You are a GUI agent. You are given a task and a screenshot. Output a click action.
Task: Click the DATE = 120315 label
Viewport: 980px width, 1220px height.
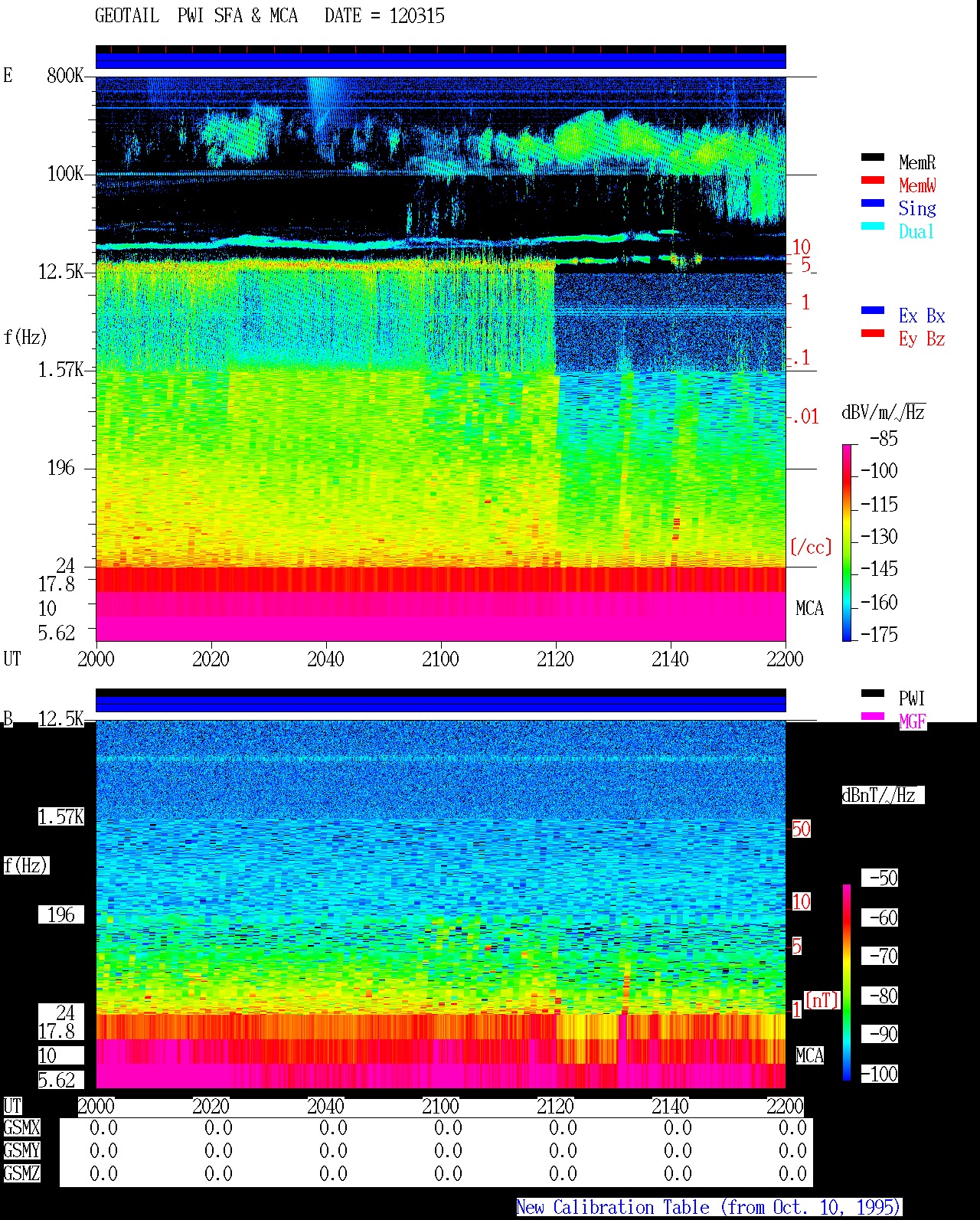(384, 15)
